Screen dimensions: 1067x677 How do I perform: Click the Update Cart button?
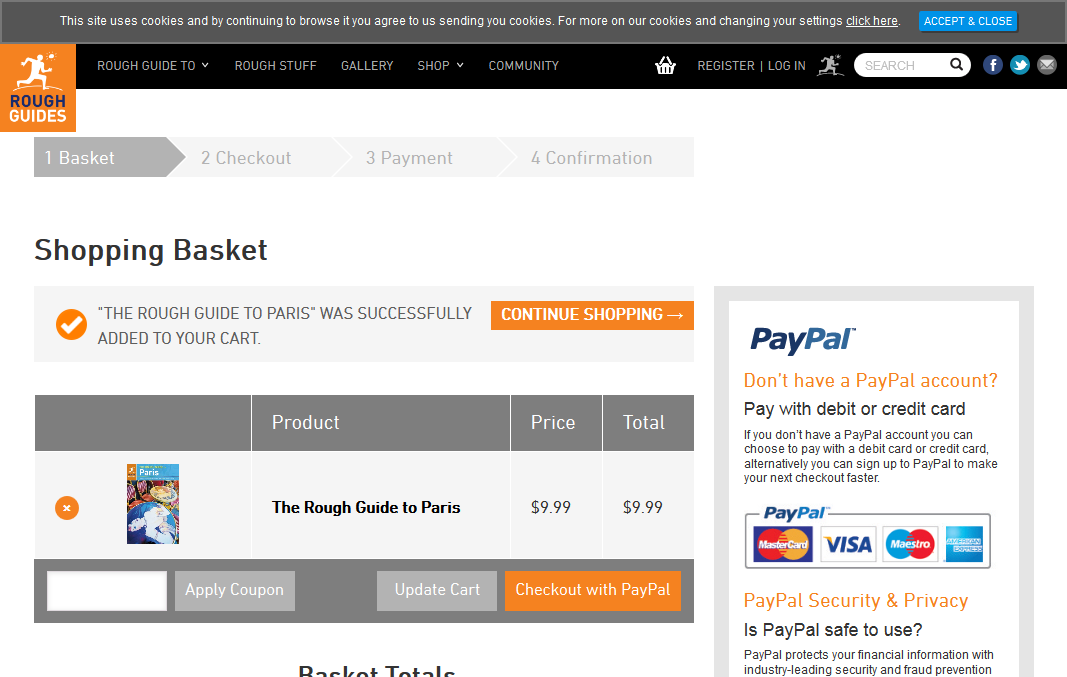437,590
